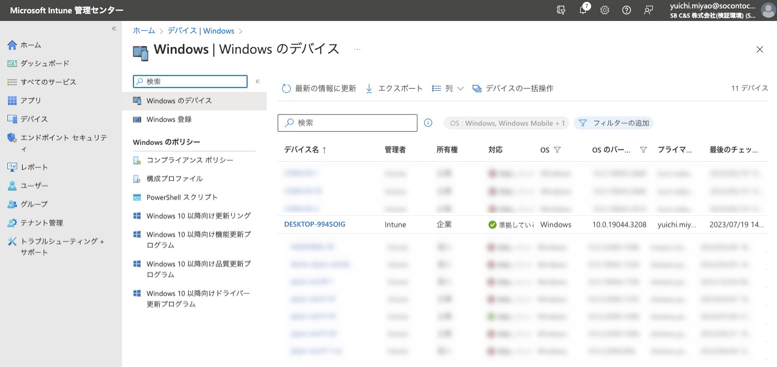The width and height of the screenshot is (777, 367).
Task: Open the help question mark icon
Action: (626, 10)
